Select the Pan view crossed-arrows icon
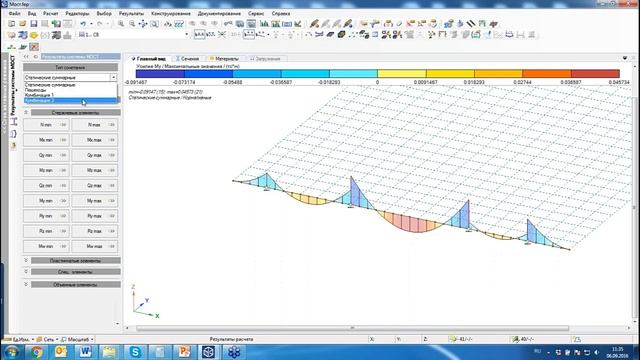Viewport: 640px width, 360px height. pos(143,24)
